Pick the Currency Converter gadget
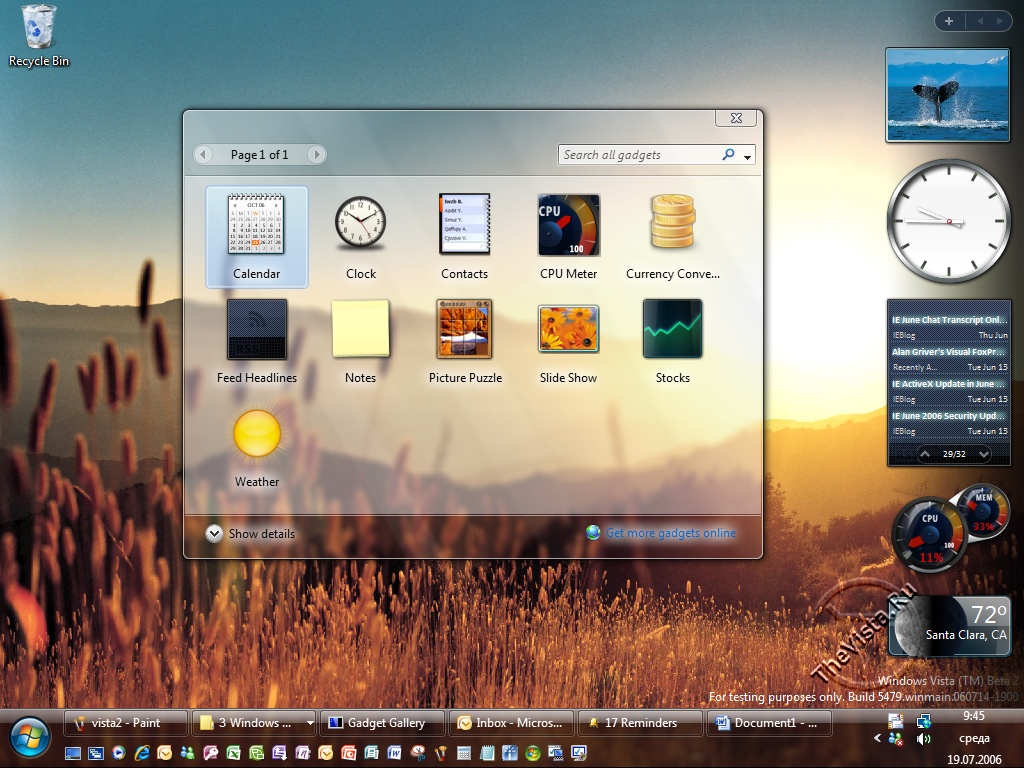This screenshot has height=768, width=1024. coord(672,223)
